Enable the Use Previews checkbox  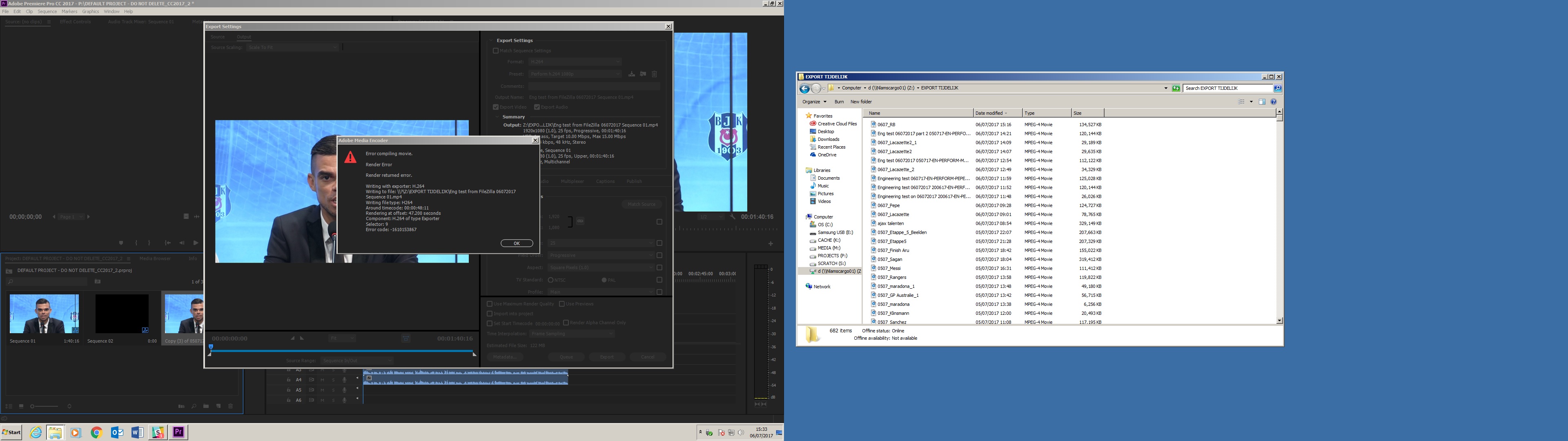tap(562, 304)
